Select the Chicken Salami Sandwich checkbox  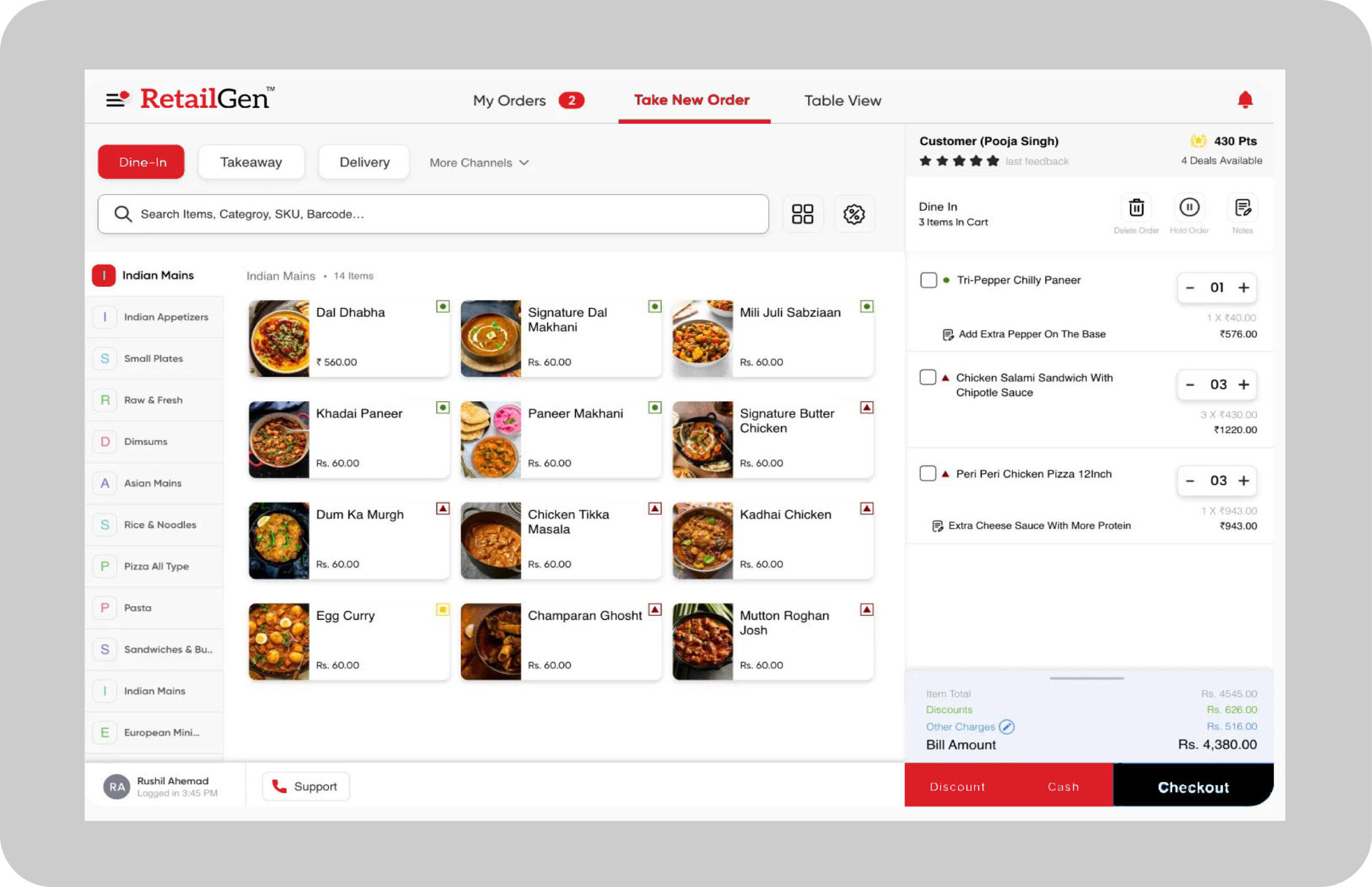click(x=927, y=377)
